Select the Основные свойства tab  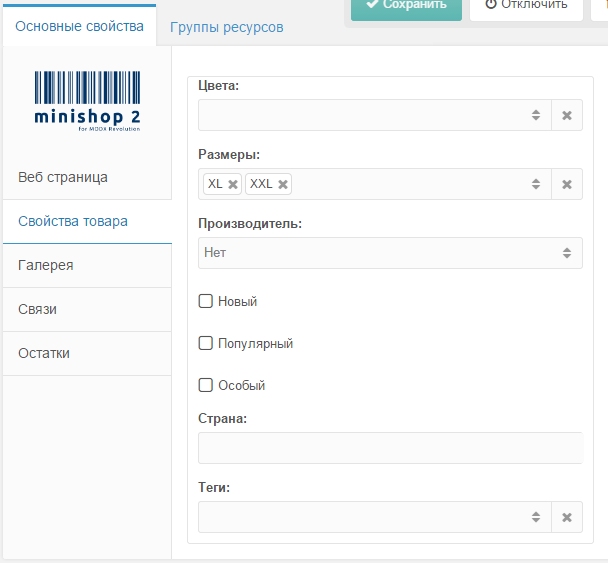[79, 26]
